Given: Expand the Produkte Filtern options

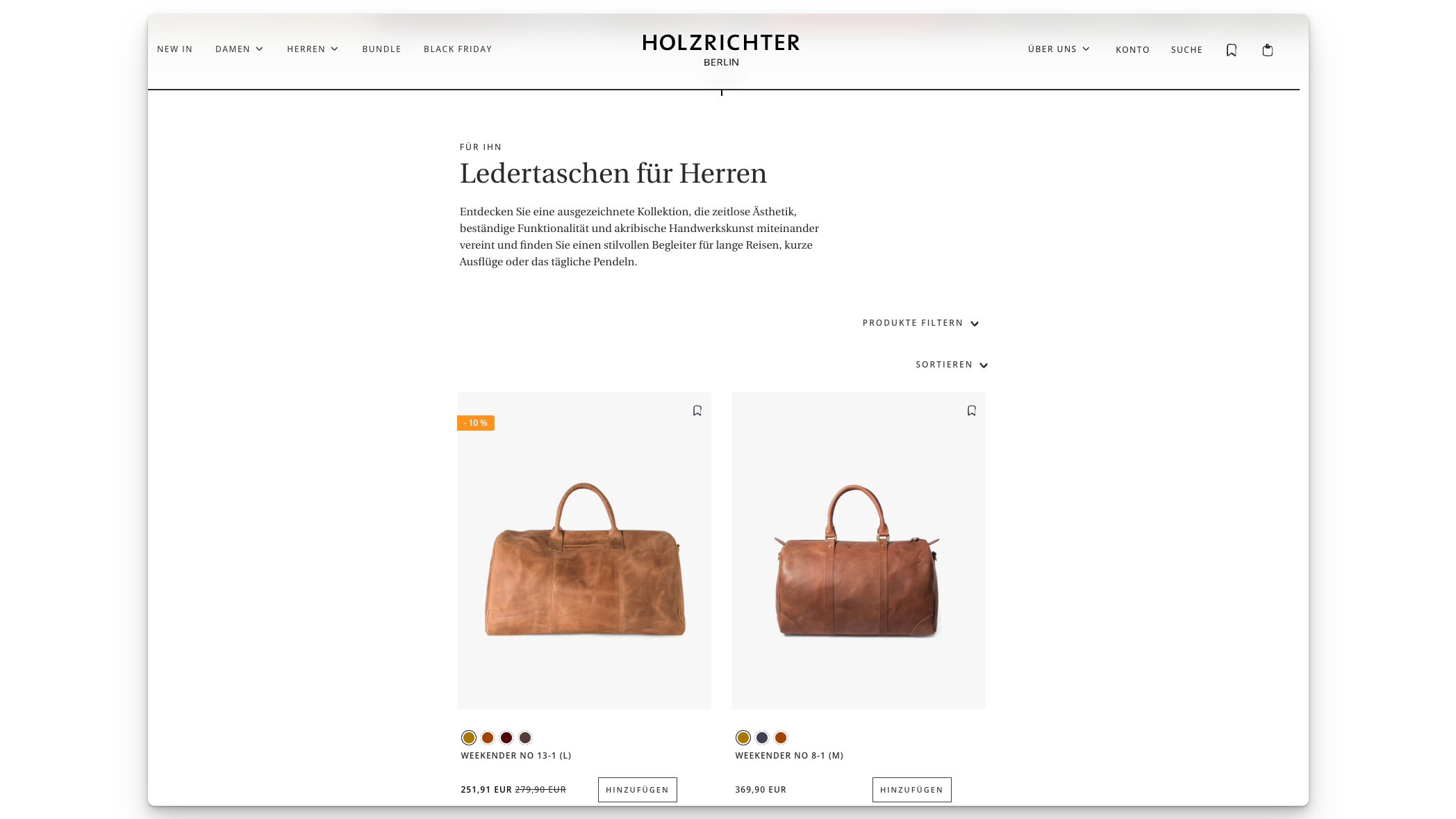Looking at the screenshot, I should pyautogui.click(x=920, y=323).
